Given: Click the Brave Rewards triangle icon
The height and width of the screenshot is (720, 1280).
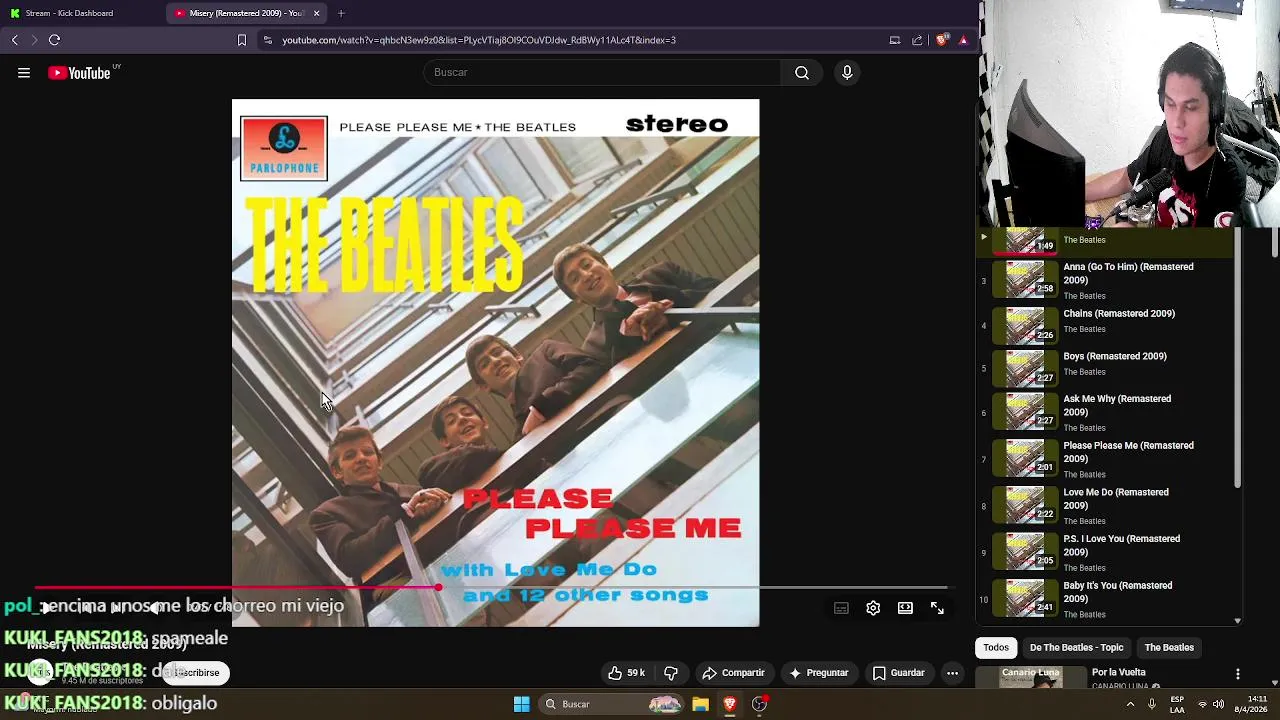Looking at the screenshot, I should pyautogui.click(x=963, y=40).
